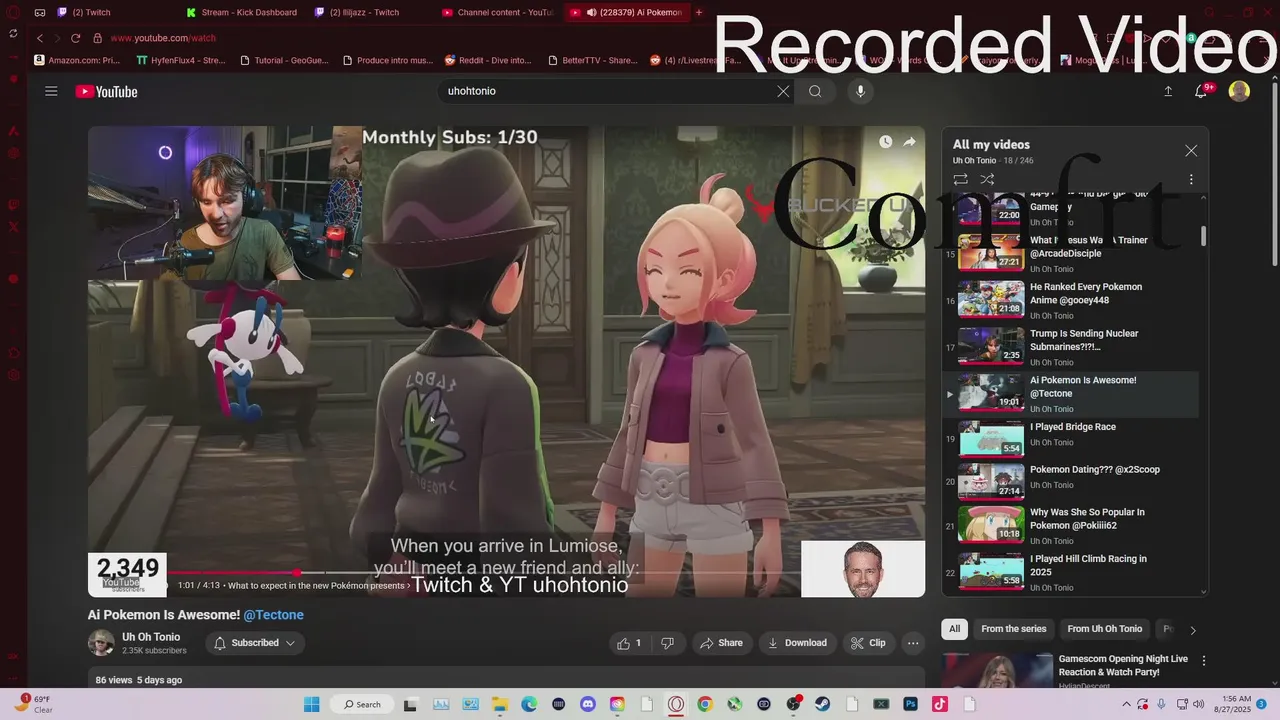Viewport: 1280px width, 720px height.
Task: Clear the search text with the X
Action: pyautogui.click(x=783, y=91)
